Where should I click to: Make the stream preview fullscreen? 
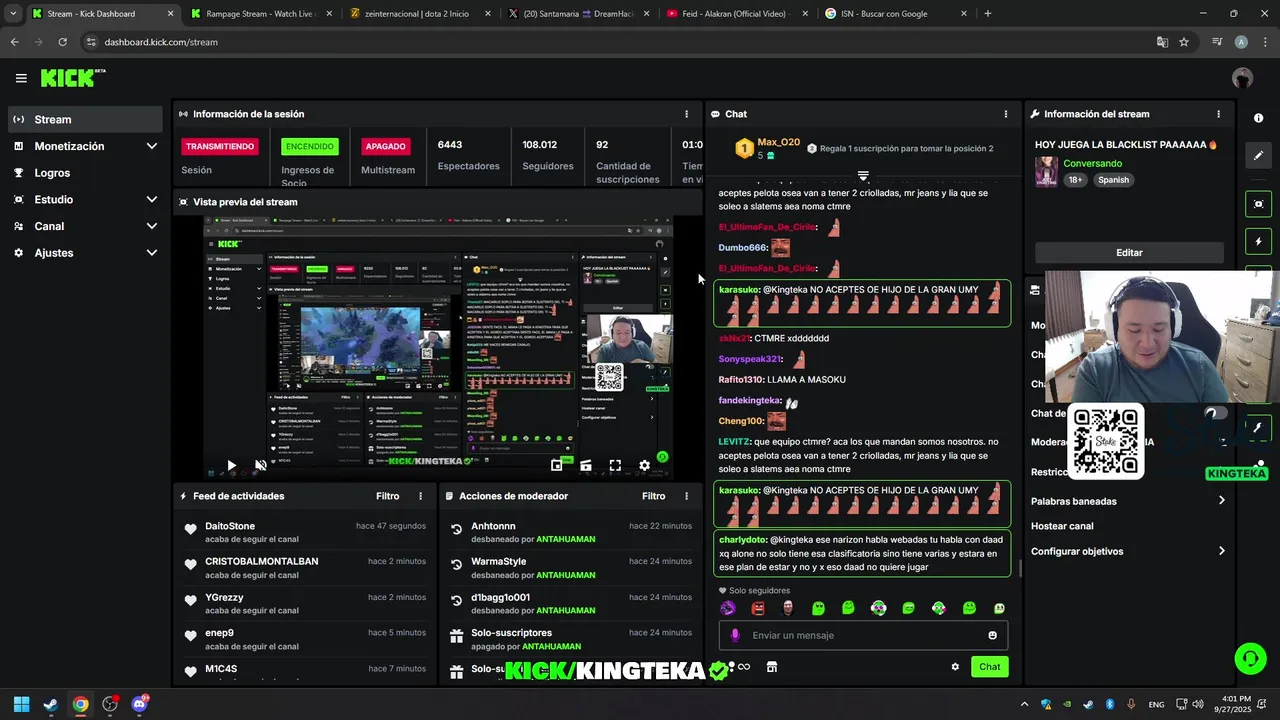pyautogui.click(x=615, y=465)
